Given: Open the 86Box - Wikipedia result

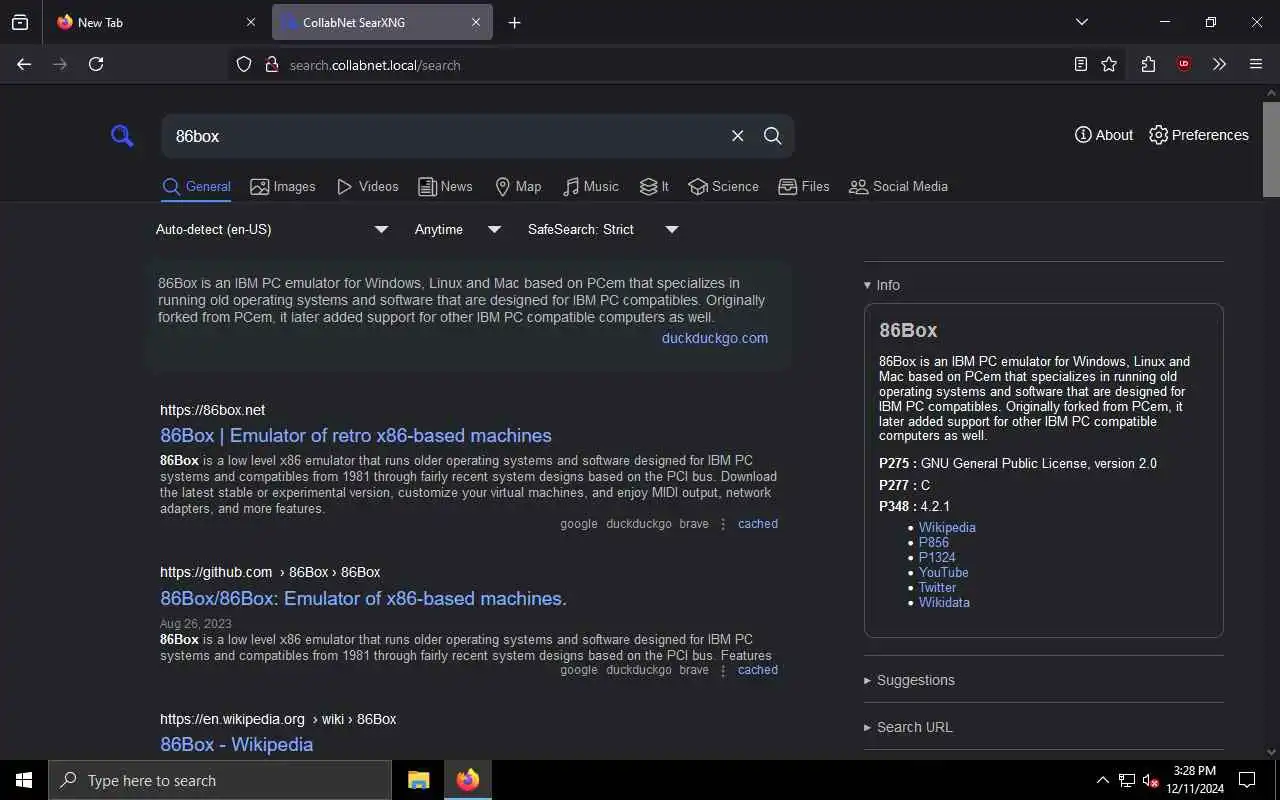Looking at the screenshot, I should point(236,744).
